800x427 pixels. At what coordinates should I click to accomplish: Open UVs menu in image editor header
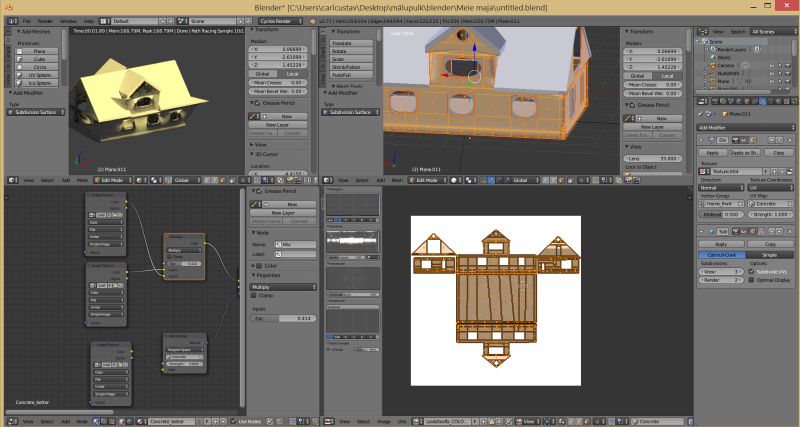coord(402,421)
